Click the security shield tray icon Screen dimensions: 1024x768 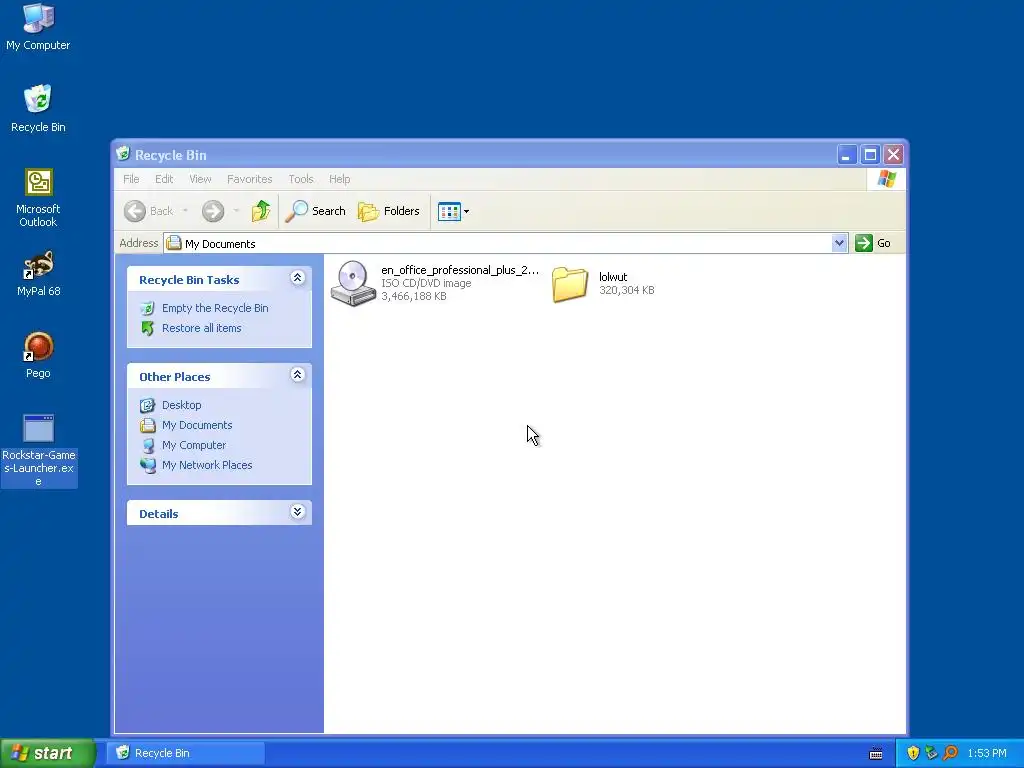[x=913, y=753]
